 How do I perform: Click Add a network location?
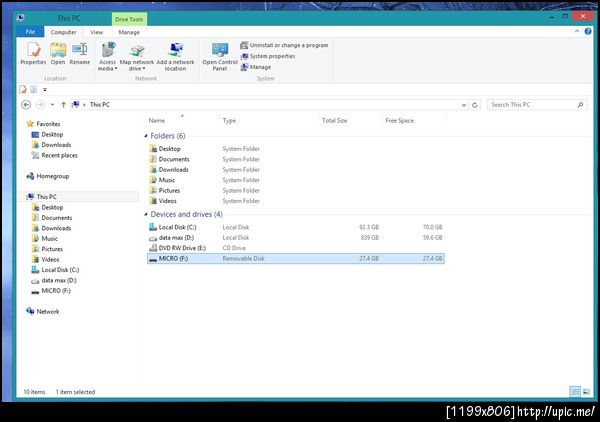pyautogui.click(x=175, y=57)
